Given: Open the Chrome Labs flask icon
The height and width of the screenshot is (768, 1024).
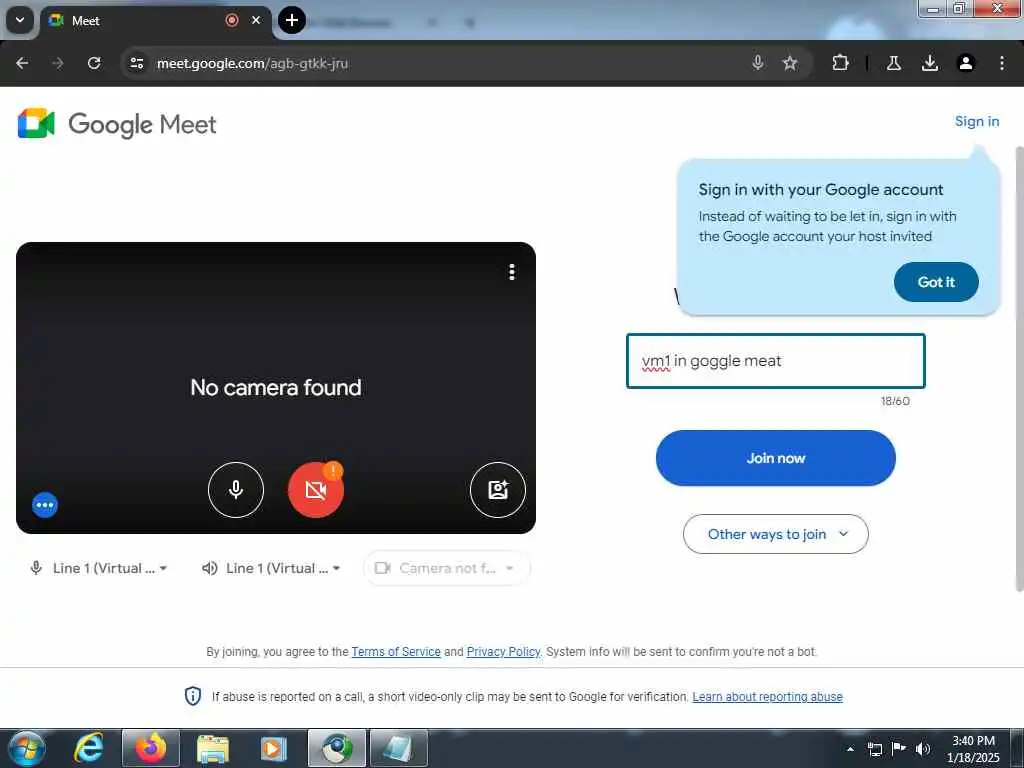Looking at the screenshot, I should click(x=894, y=63).
